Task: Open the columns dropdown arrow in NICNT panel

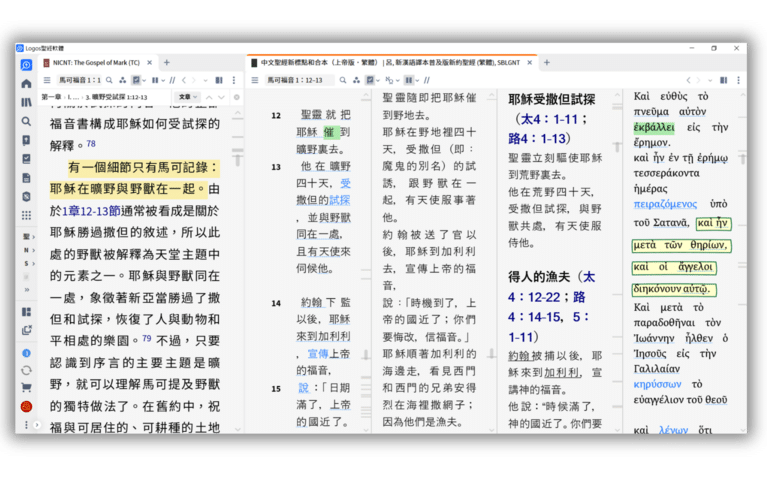Action: pyautogui.click(x=163, y=80)
